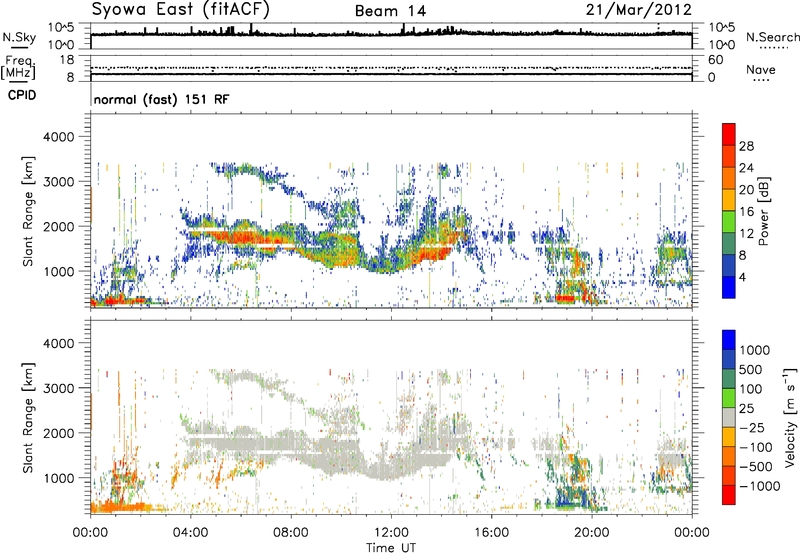Image resolution: width=800 pixels, height=554 pixels.
Task: Click the red bottom segment of Velocity color bar
Action: pos(729,495)
